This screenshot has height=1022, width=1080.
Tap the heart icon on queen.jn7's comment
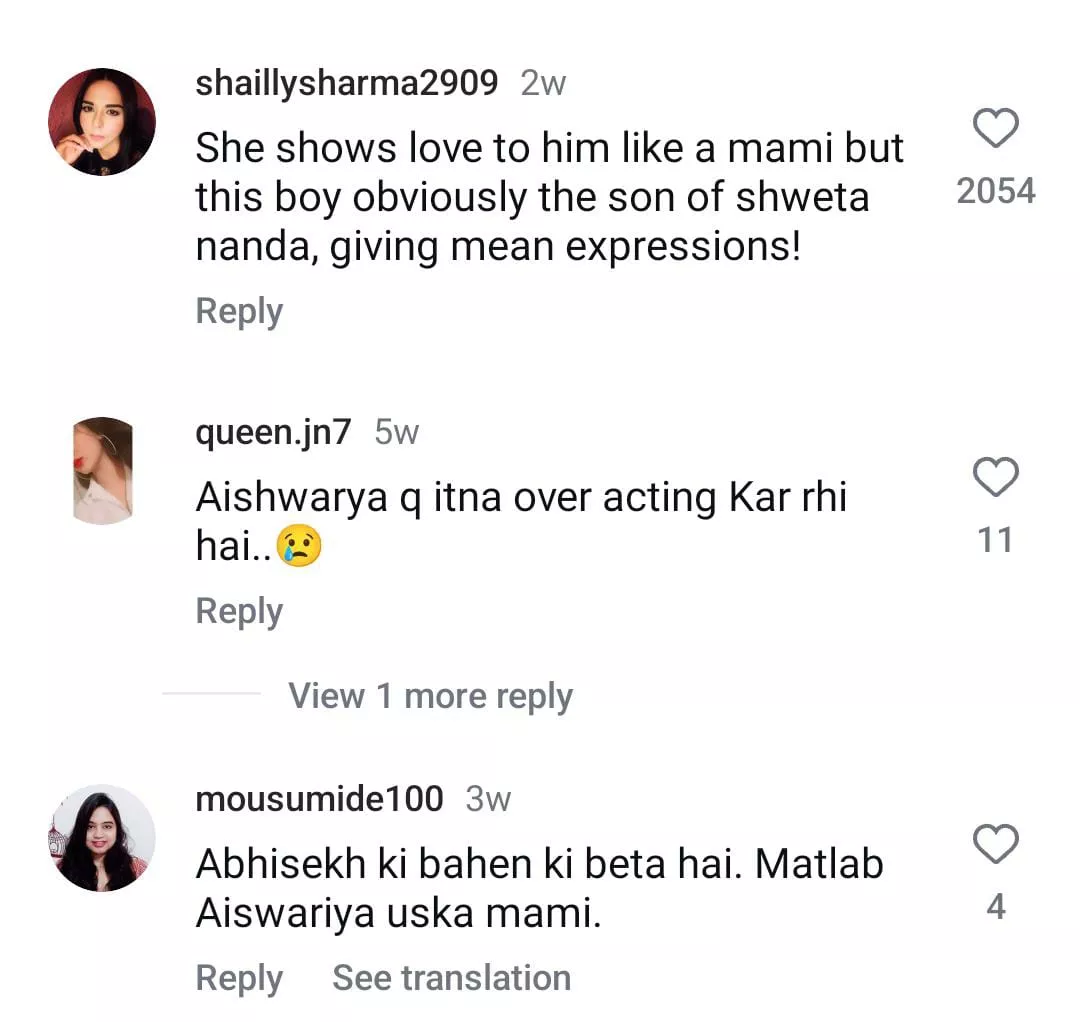click(995, 478)
